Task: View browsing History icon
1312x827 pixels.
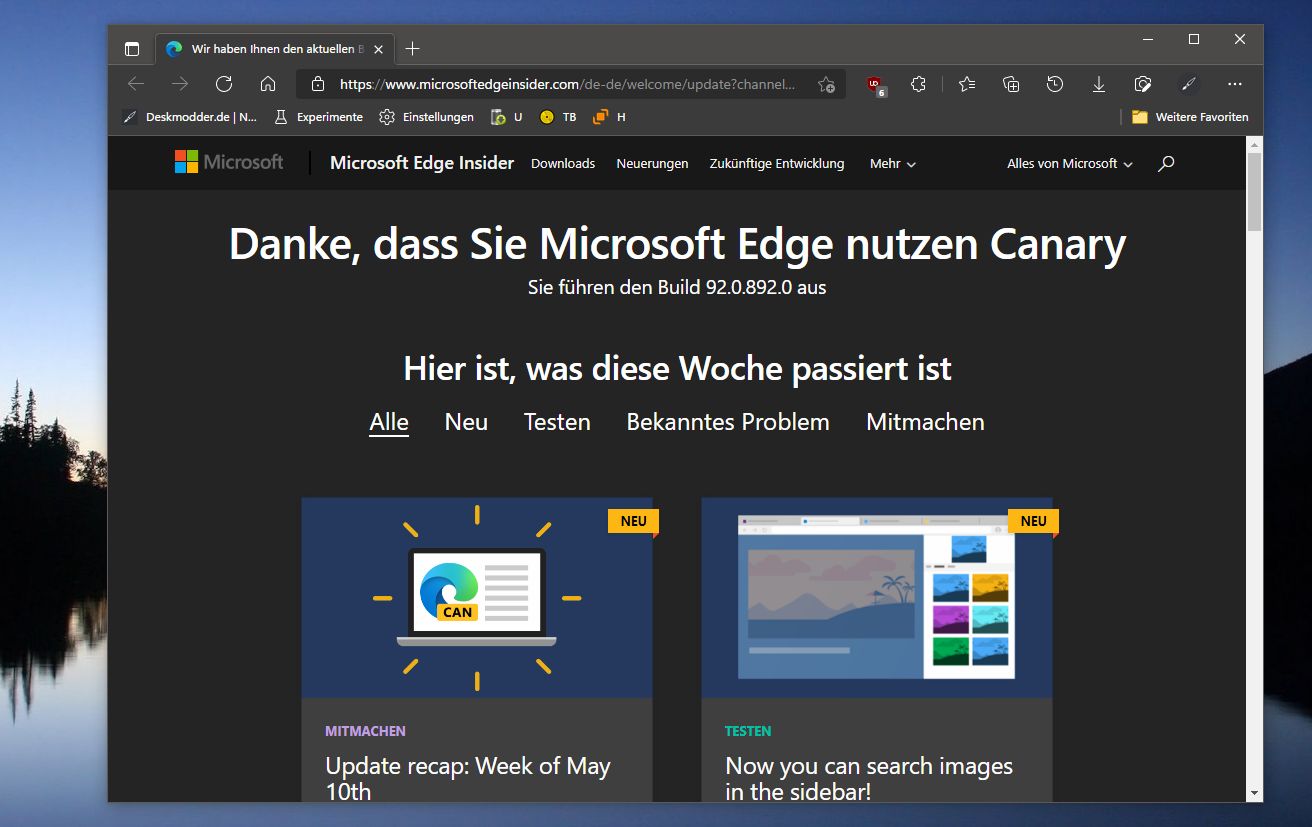Action: 1054,84
